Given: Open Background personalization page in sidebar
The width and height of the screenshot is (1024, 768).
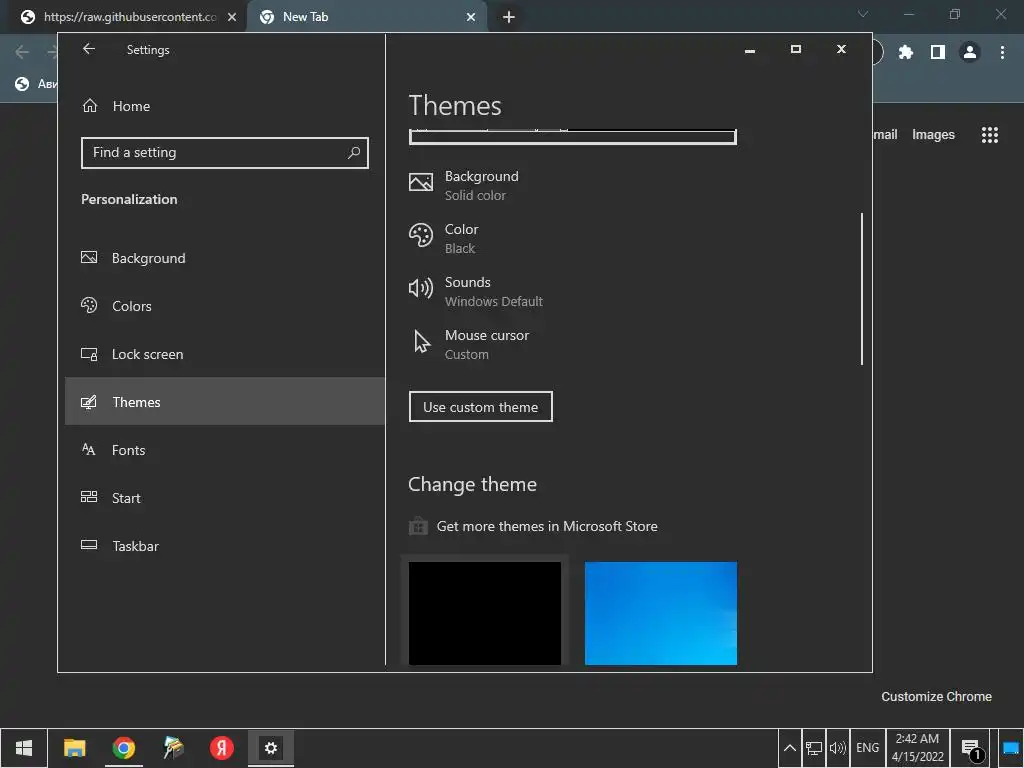Looking at the screenshot, I should pyautogui.click(x=225, y=258).
